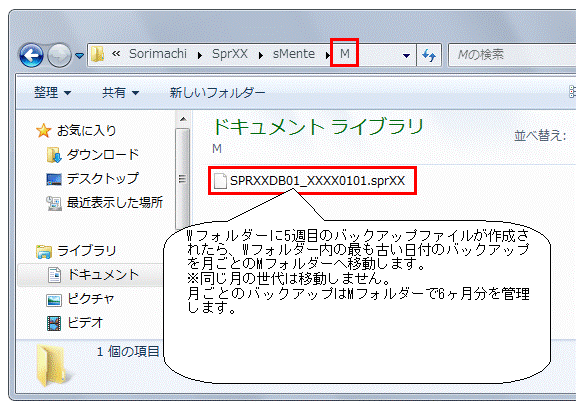Open the 整理 menu
Viewport: 576px width, 409px height.
pyautogui.click(x=52, y=93)
